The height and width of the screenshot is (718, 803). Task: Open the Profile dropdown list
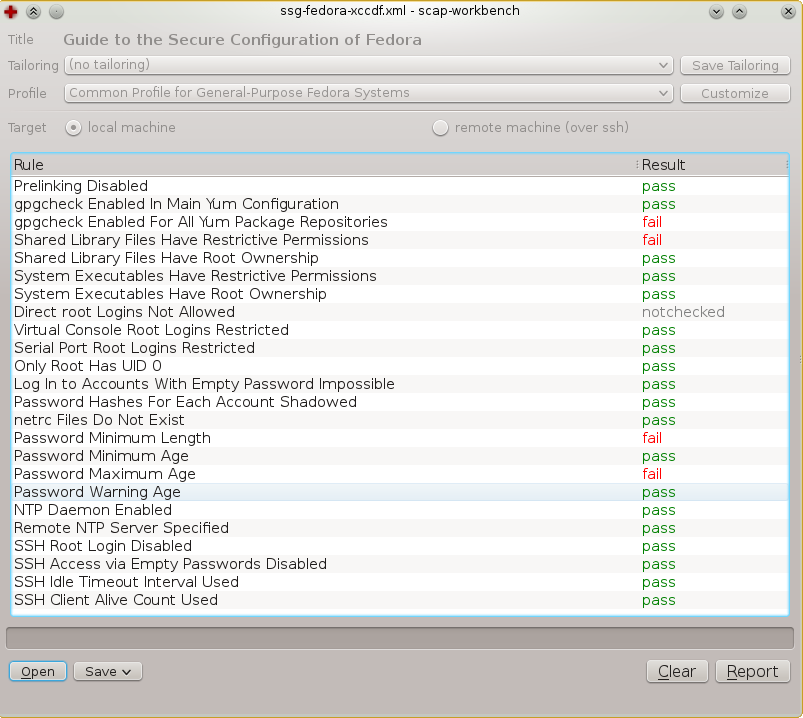(368, 93)
